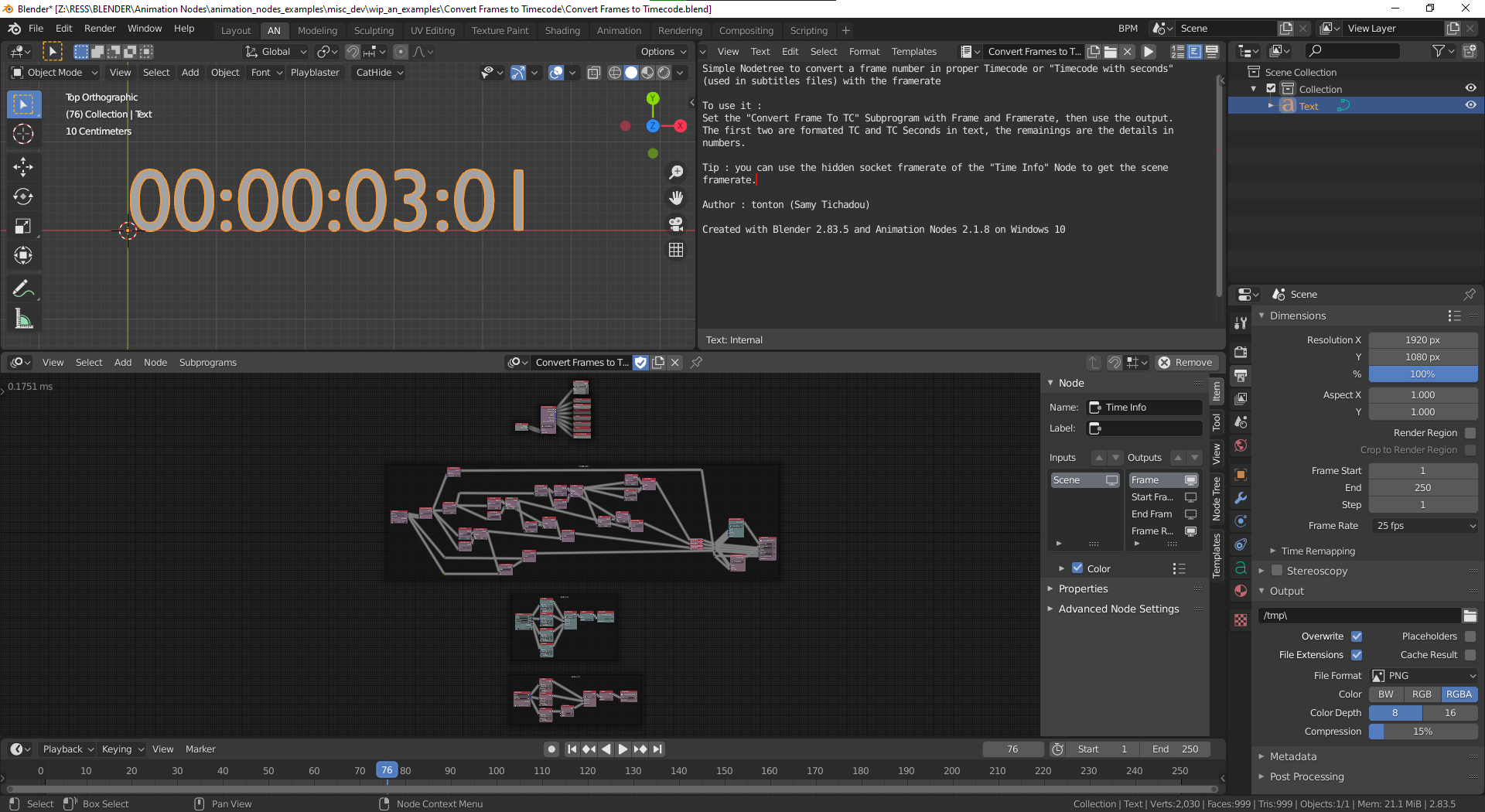The height and width of the screenshot is (812, 1485).
Task: Open Frame Rate 25 fps dropdown
Action: (1424, 526)
